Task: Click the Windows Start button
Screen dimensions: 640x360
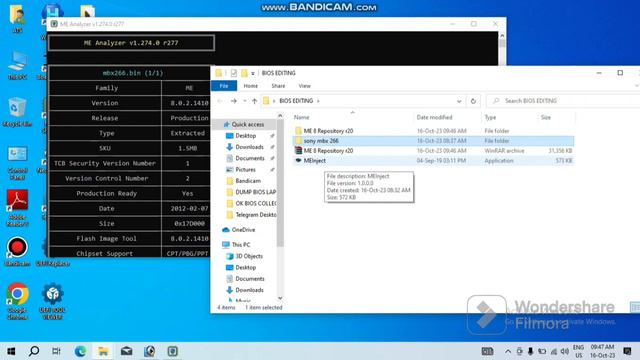Action: point(11,351)
